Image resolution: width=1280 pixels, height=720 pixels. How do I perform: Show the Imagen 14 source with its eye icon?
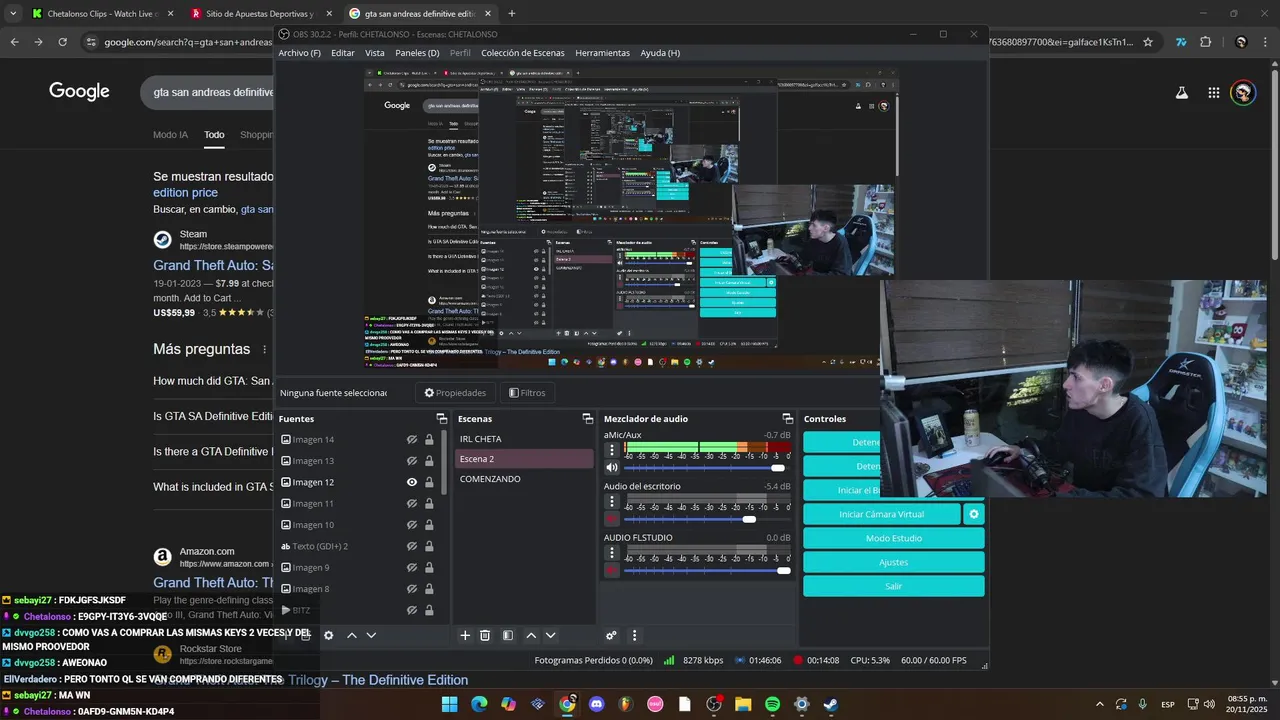pyautogui.click(x=412, y=440)
